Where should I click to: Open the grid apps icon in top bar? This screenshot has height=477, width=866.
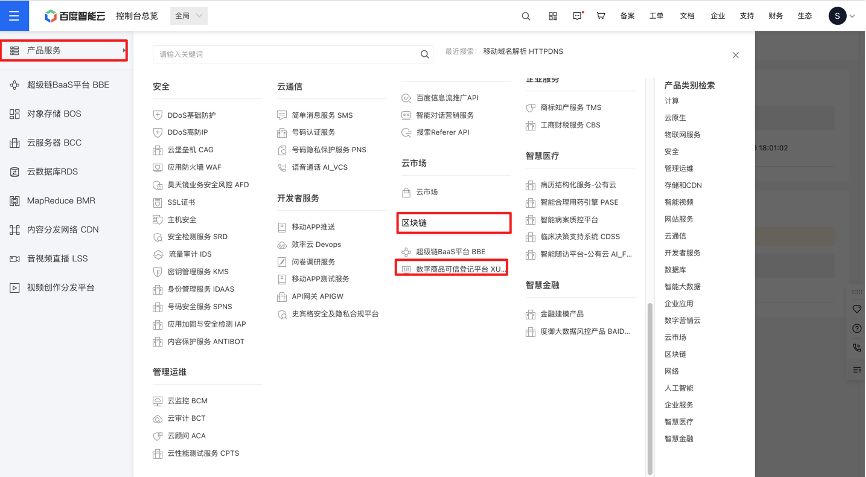tap(553, 16)
